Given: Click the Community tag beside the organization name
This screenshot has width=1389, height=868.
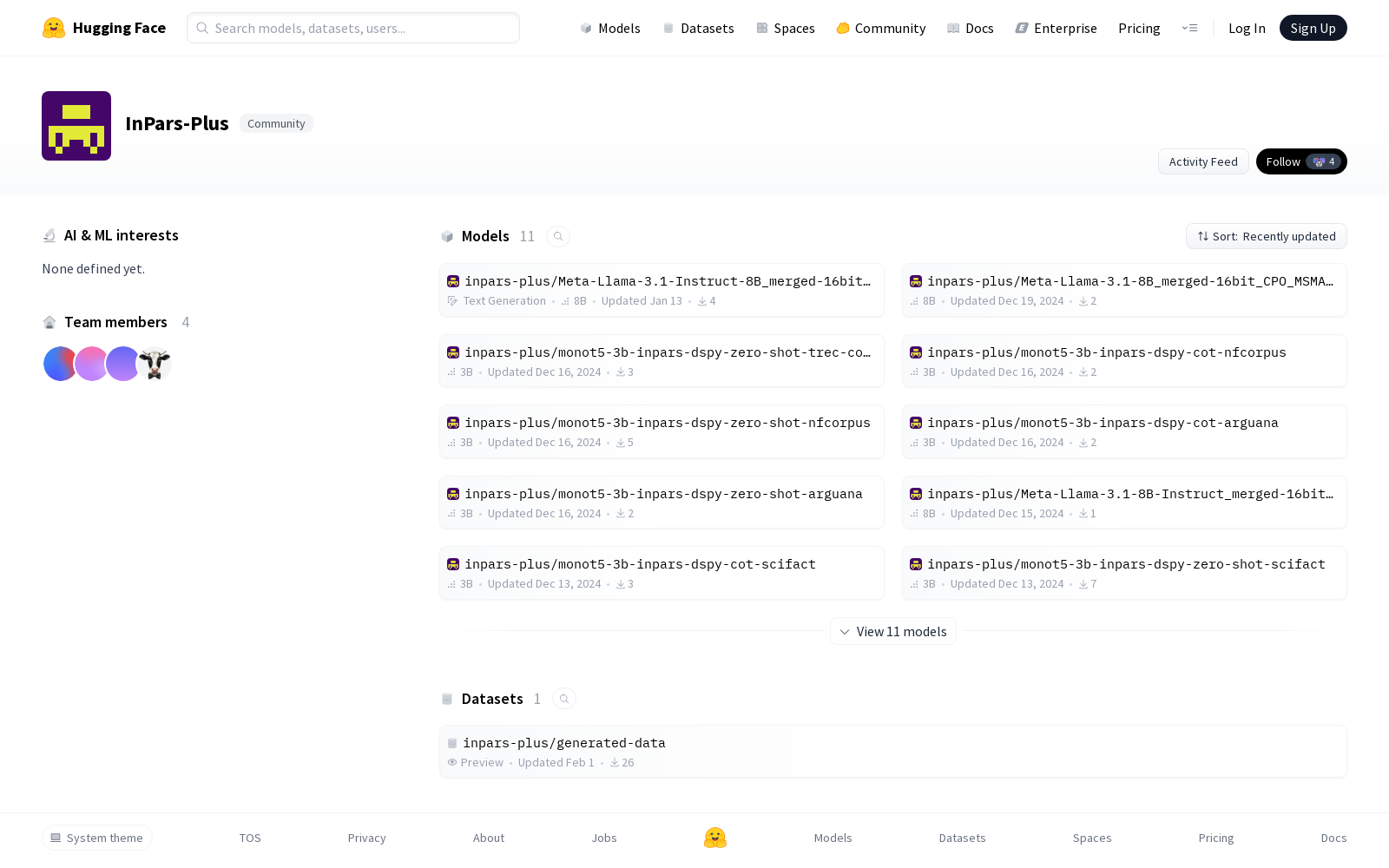Looking at the screenshot, I should (x=276, y=123).
